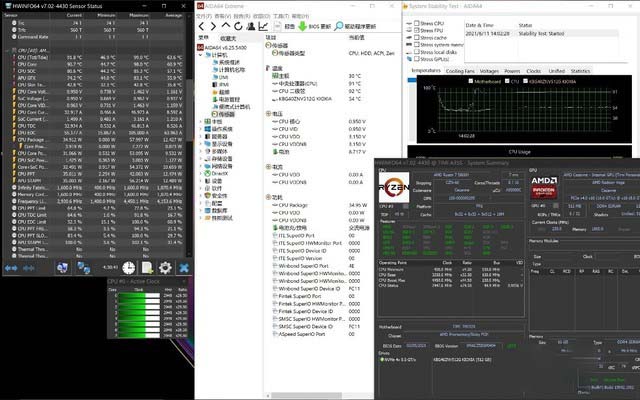640x400 pixels.
Task: Toggle CPU checkbox on temperature graph
Action: click(x=507, y=81)
